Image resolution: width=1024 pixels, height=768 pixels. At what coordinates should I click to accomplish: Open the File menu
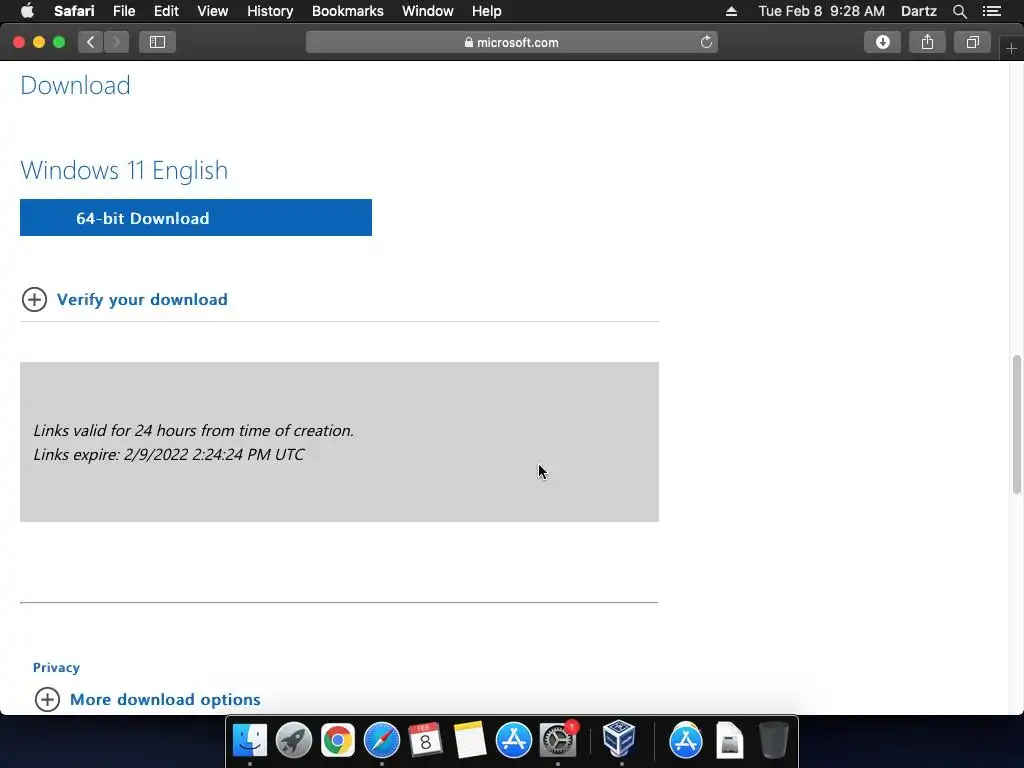point(123,11)
